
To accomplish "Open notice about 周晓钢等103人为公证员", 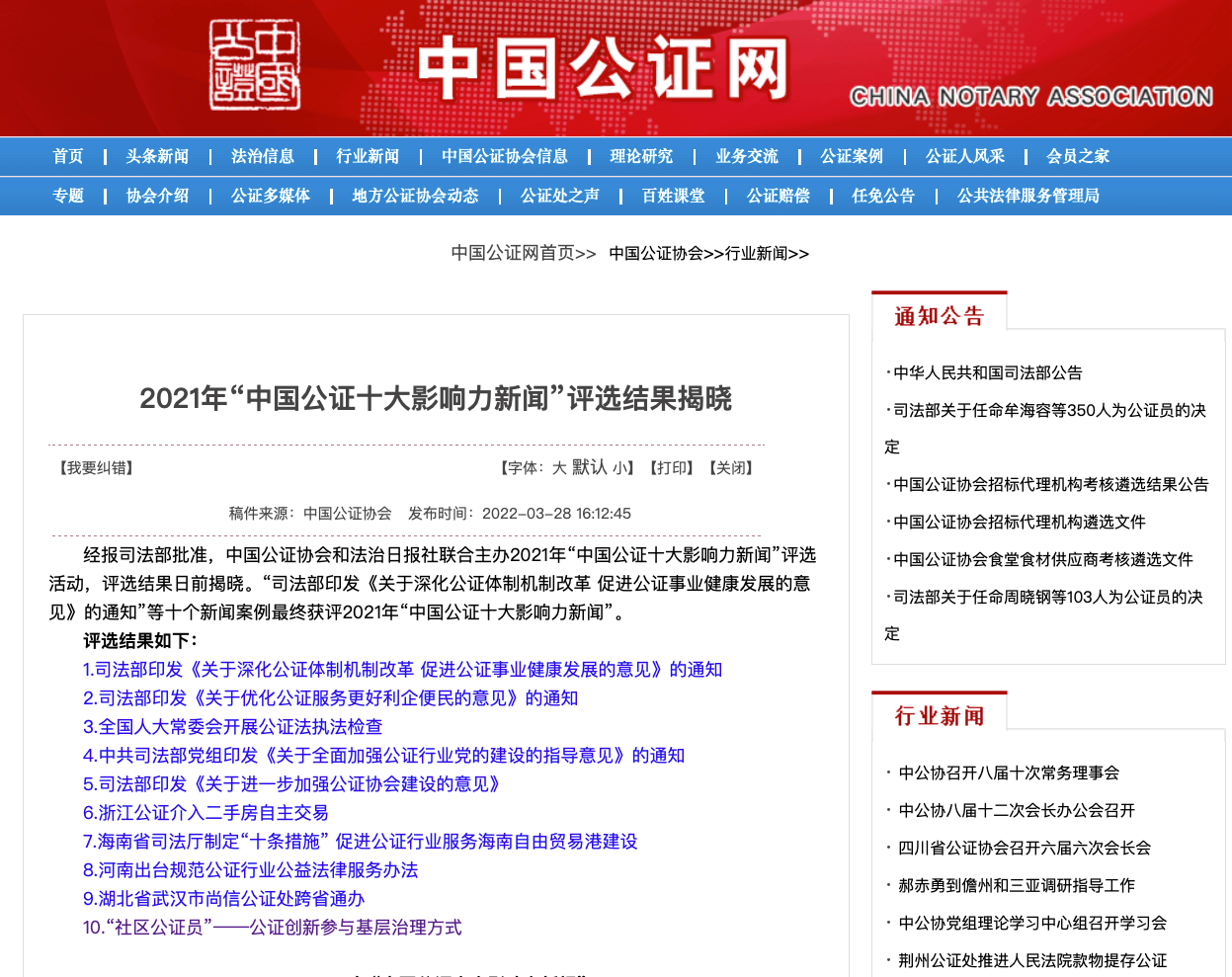I will pos(1044,614).
